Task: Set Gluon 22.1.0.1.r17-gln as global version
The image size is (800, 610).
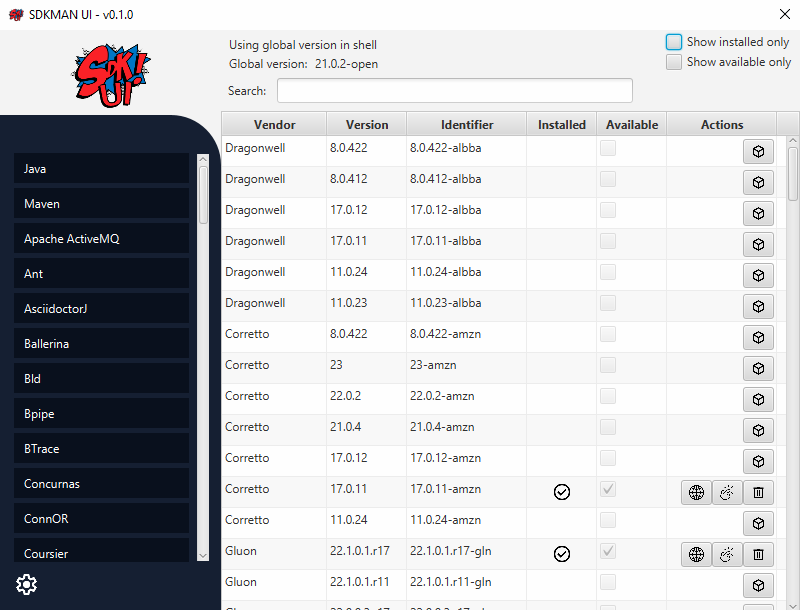Action: (x=696, y=554)
